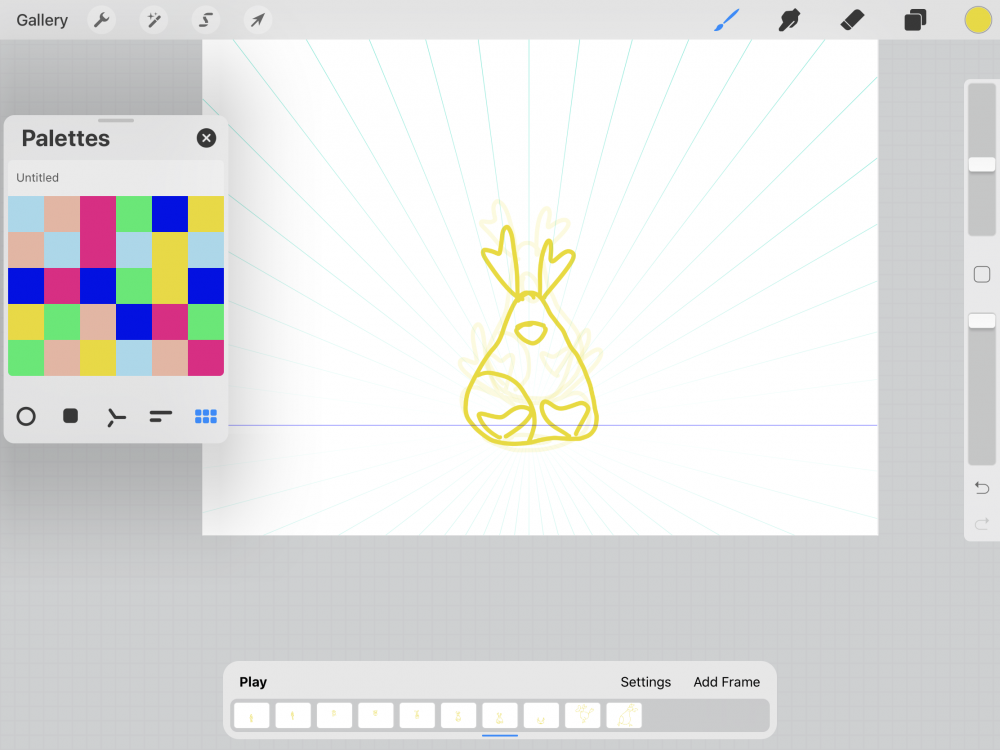Select the Smudge finger tool
This screenshot has height=750, width=1000.
tap(789, 20)
